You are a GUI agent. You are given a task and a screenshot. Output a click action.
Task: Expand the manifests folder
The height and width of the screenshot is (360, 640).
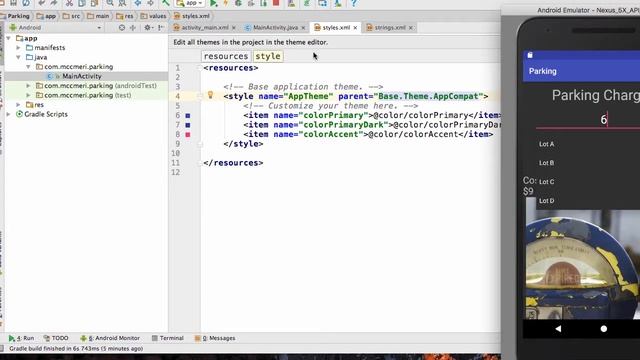coord(18,48)
